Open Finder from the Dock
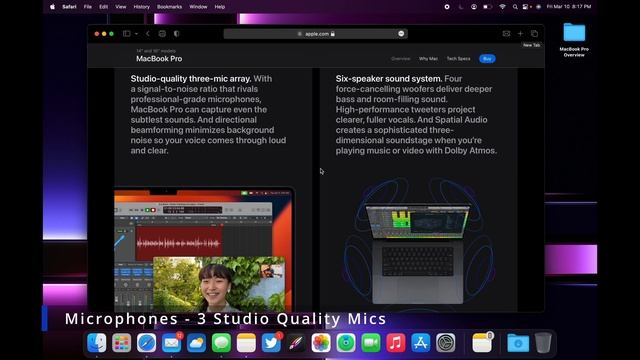The height and width of the screenshot is (360, 640). pyautogui.click(x=97, y=343)
